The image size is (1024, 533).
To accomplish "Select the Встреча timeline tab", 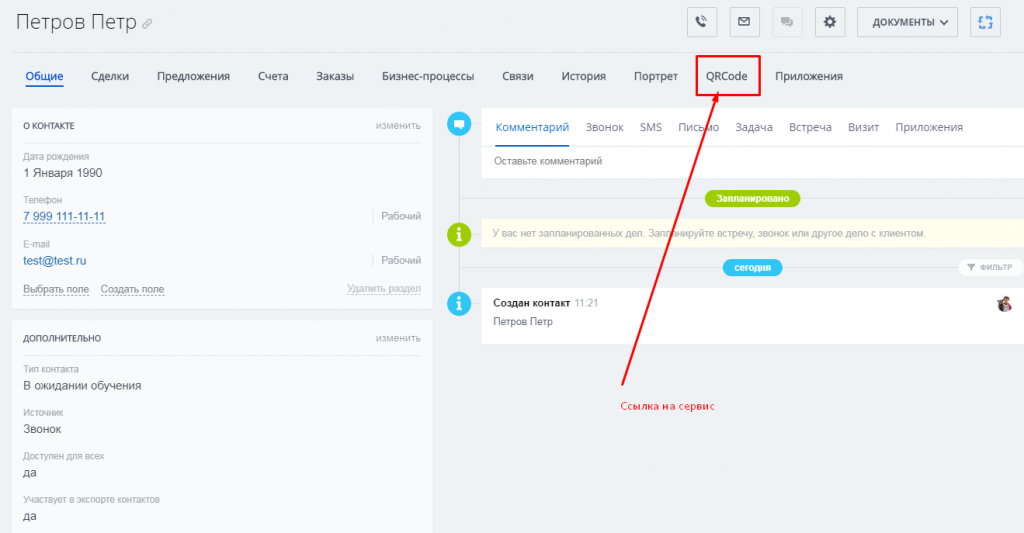I will (x=810, y=127).
